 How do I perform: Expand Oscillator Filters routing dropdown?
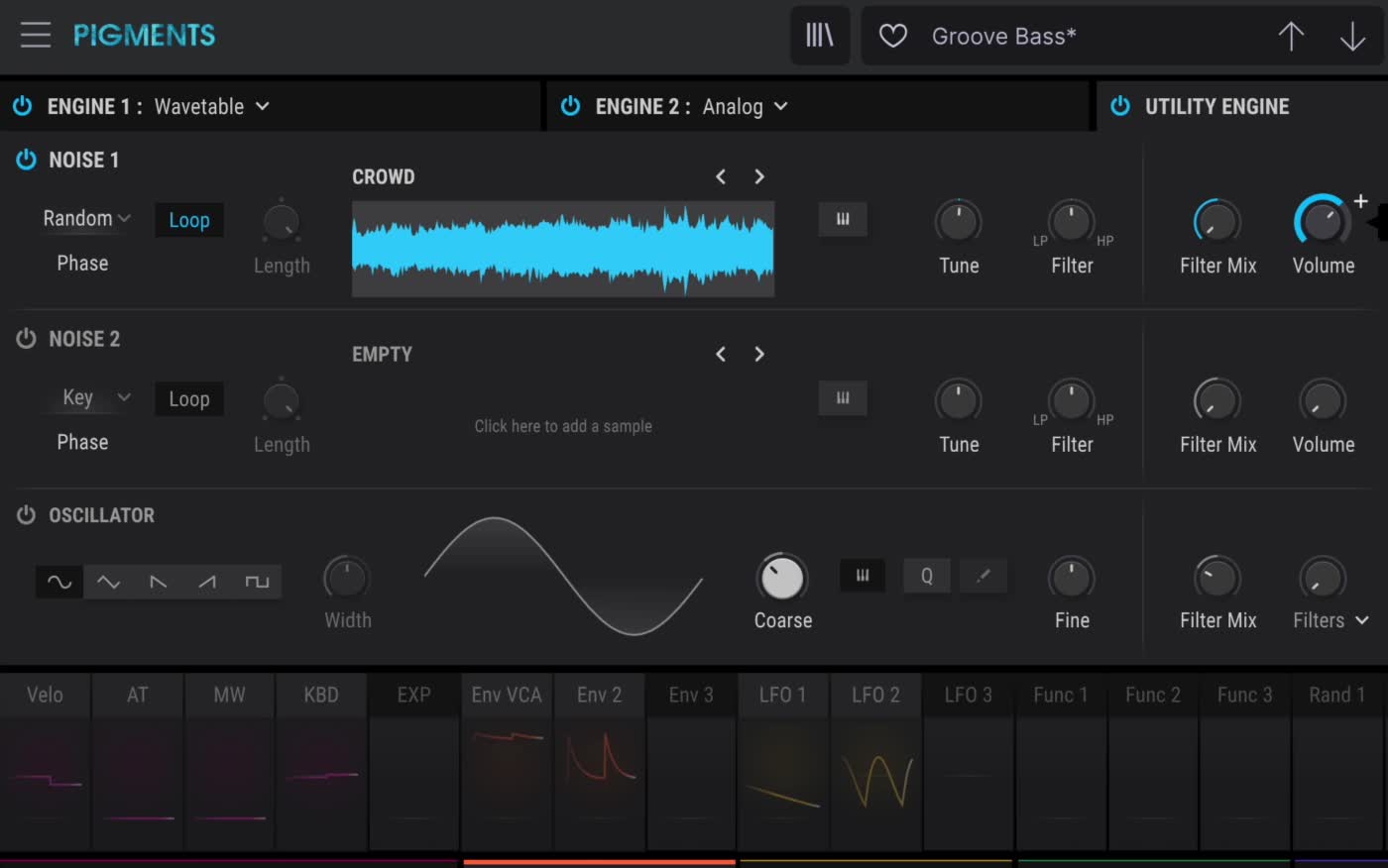[1330, 620]
